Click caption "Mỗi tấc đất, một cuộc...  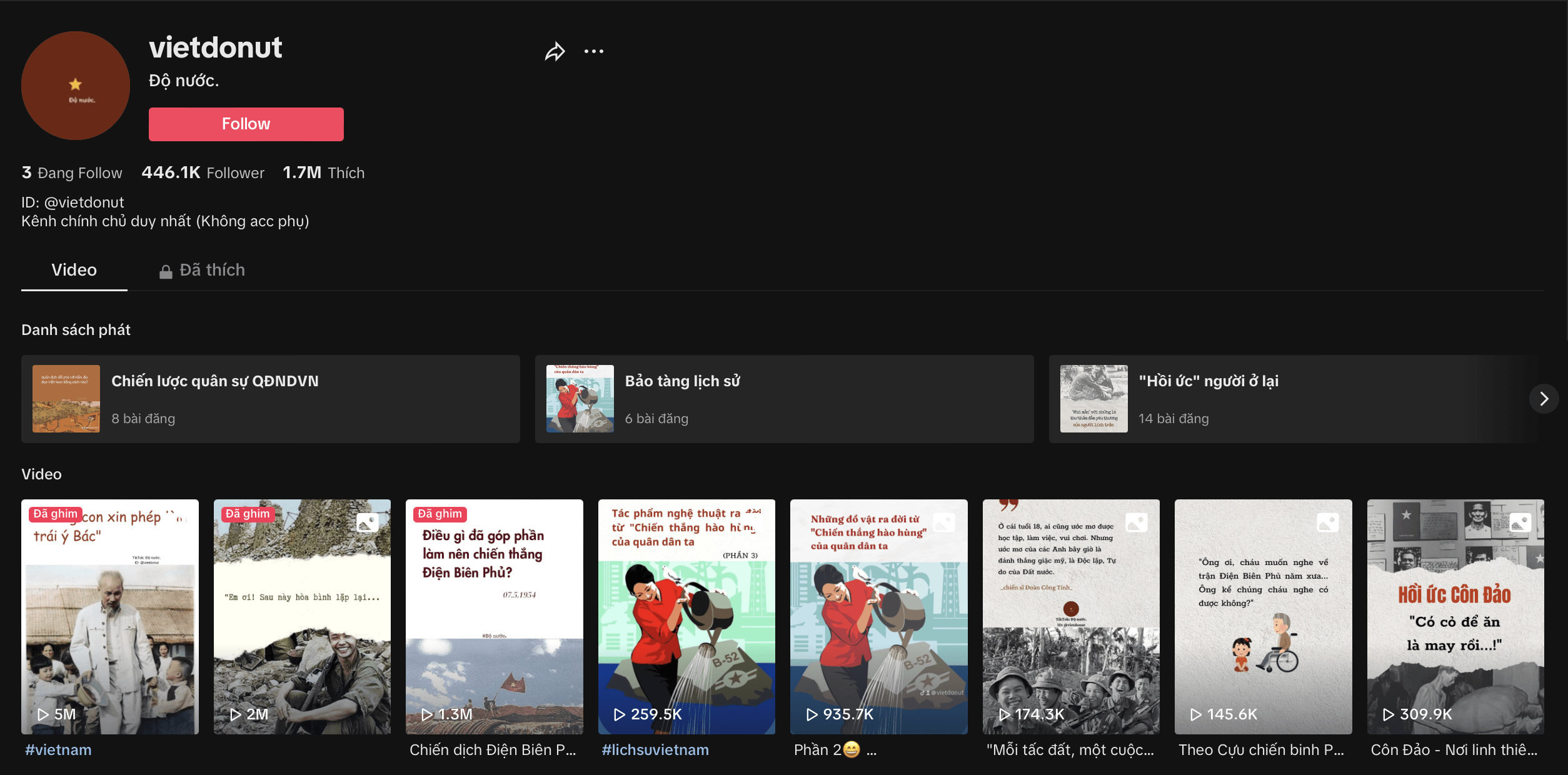pyautogui.click(x=1070, y=750)
